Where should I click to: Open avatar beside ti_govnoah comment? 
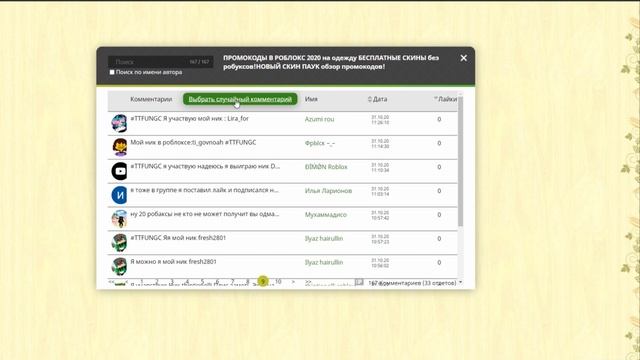click(120, 147)
